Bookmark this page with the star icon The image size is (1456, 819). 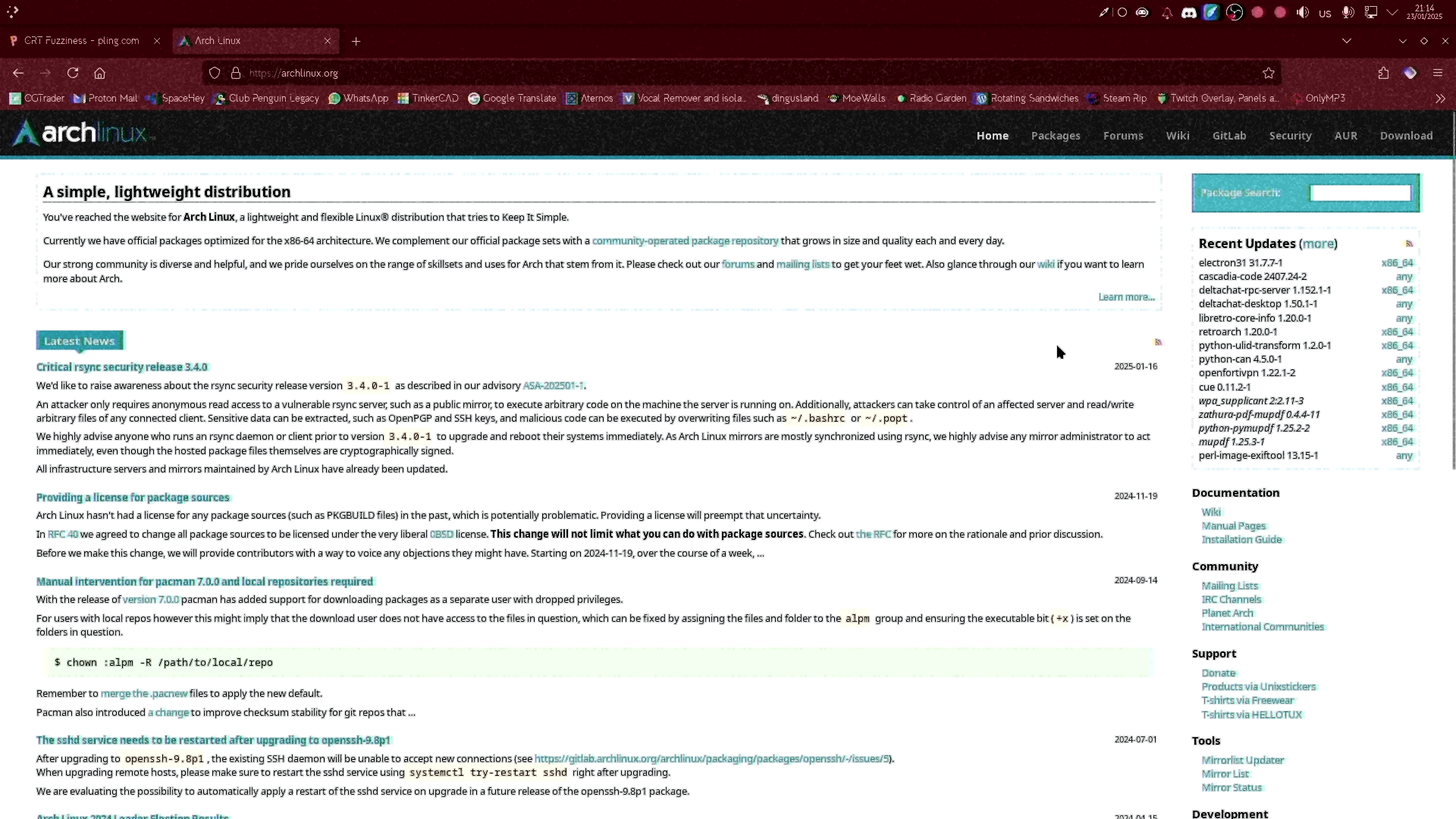click(1269, 74)
